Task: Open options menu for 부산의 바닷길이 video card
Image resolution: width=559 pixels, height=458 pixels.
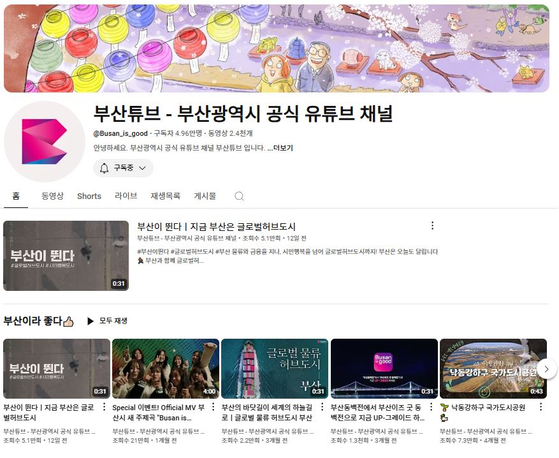Action: pyautogui.click(x=322, y=407)
